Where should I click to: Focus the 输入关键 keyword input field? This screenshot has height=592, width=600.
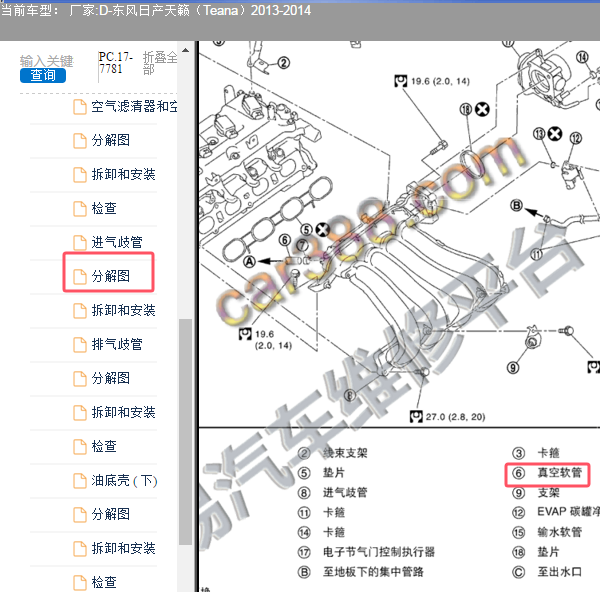46,61
